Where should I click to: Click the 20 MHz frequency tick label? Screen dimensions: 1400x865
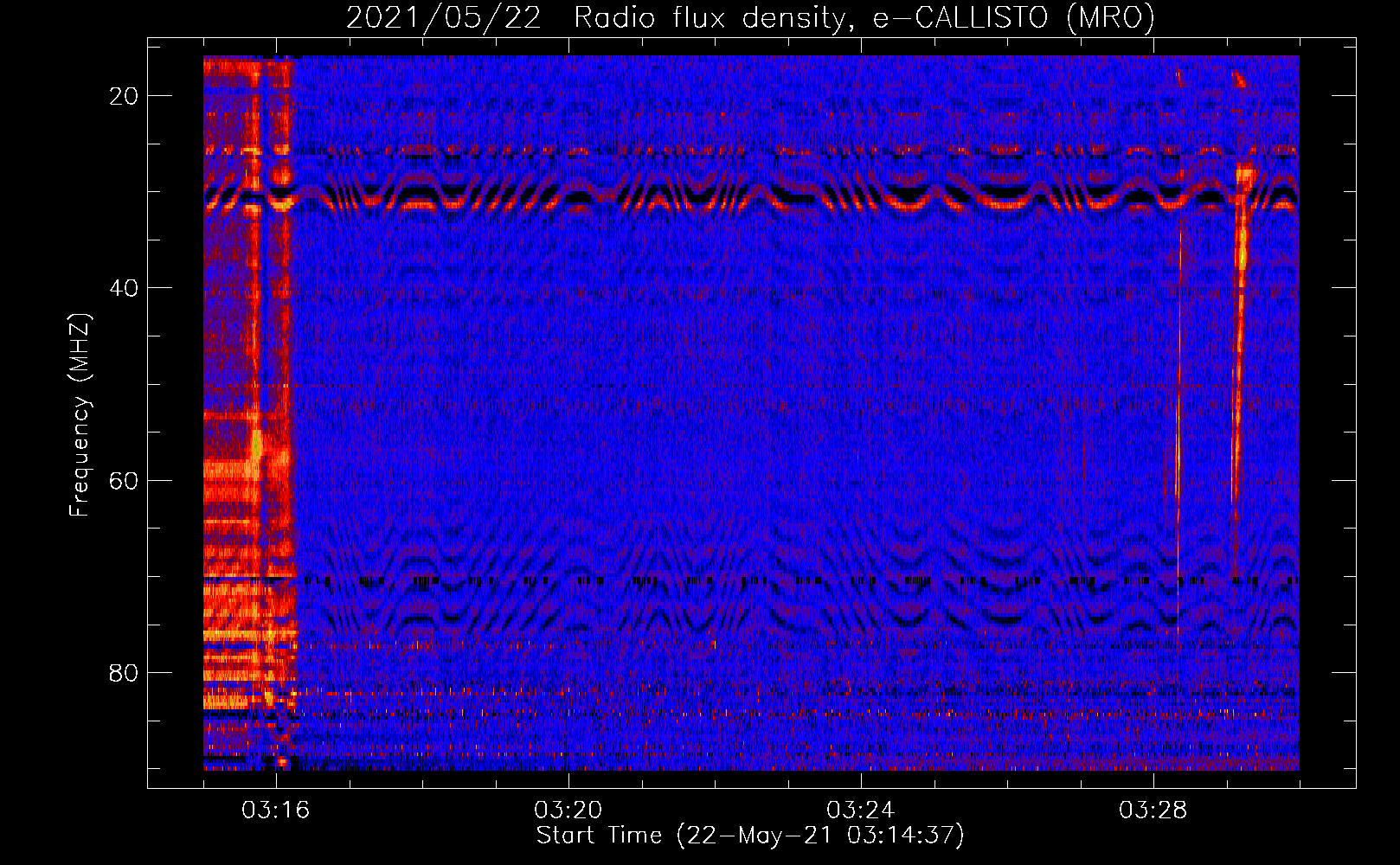point(125,96)
